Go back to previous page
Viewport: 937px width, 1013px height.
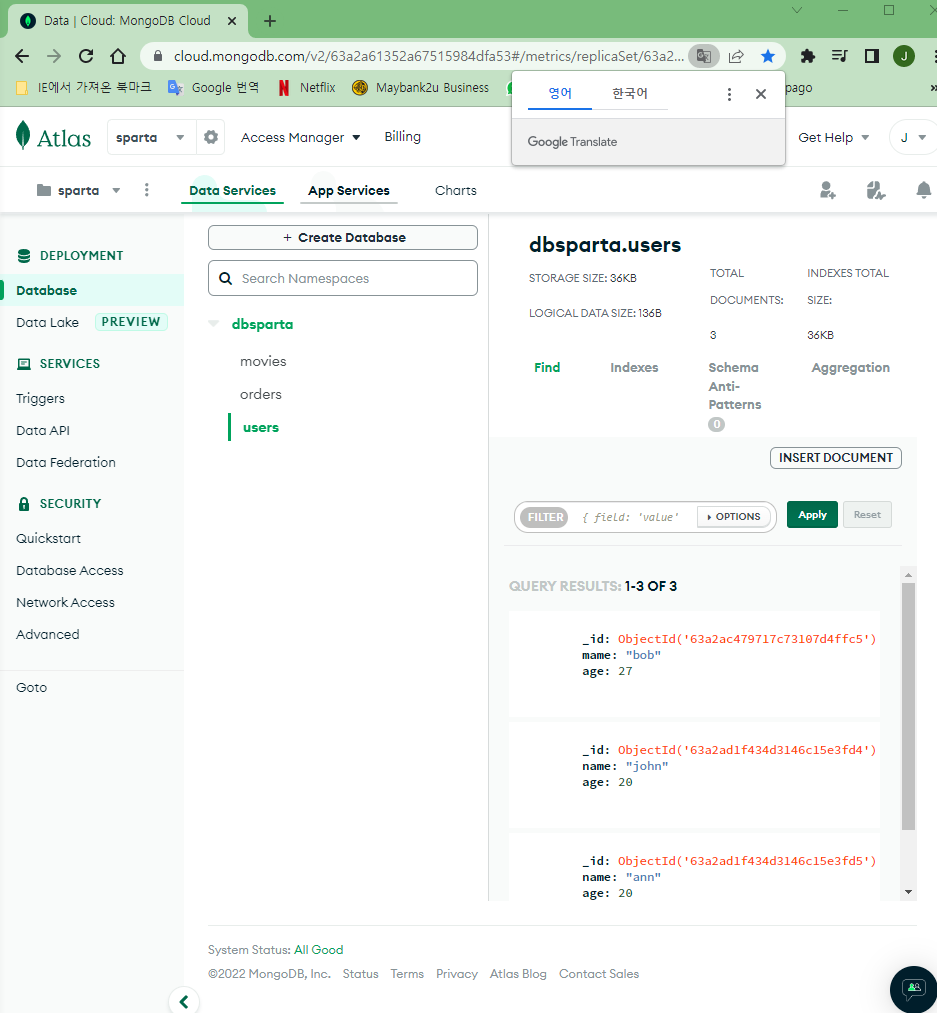tap(22, 56)
